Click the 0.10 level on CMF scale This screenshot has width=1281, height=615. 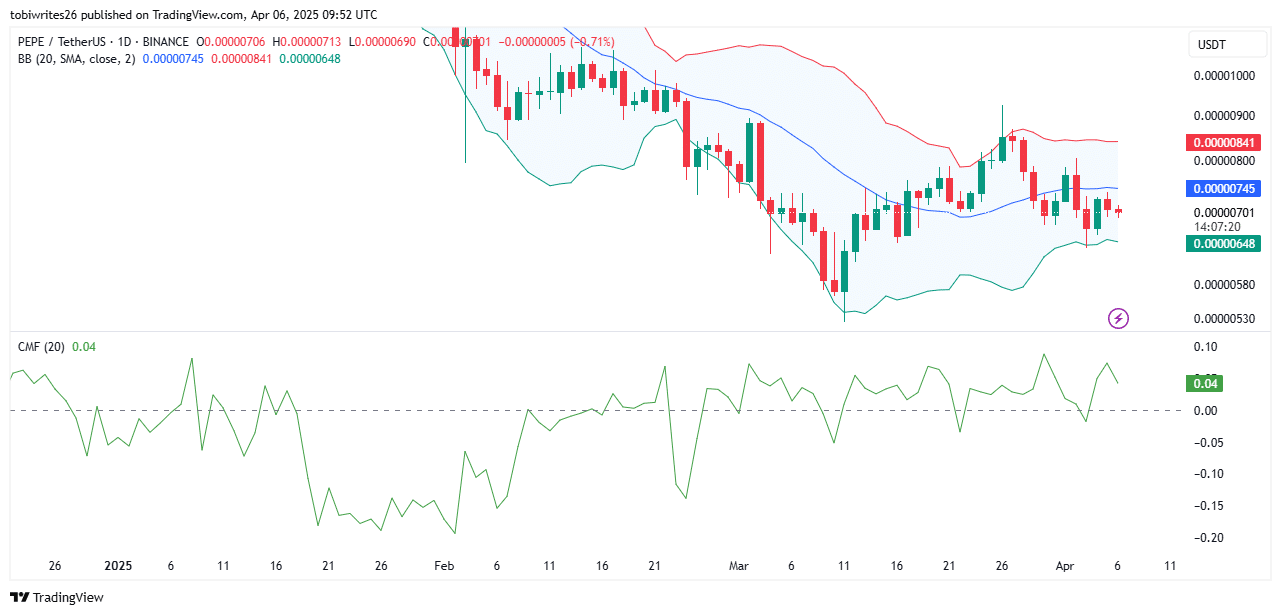(1206, 347)
